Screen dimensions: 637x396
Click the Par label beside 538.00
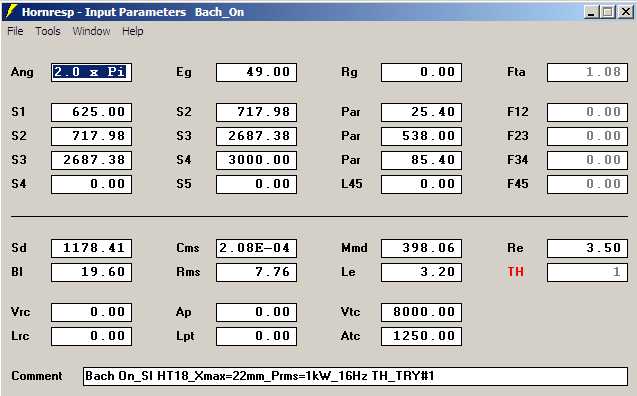[351, 136]
